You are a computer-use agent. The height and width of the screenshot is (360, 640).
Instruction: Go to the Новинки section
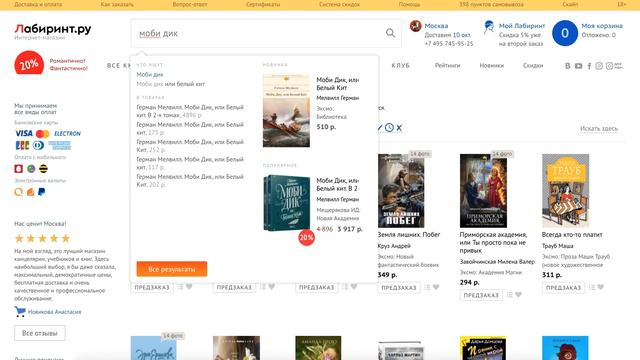[x=491, y=66]
